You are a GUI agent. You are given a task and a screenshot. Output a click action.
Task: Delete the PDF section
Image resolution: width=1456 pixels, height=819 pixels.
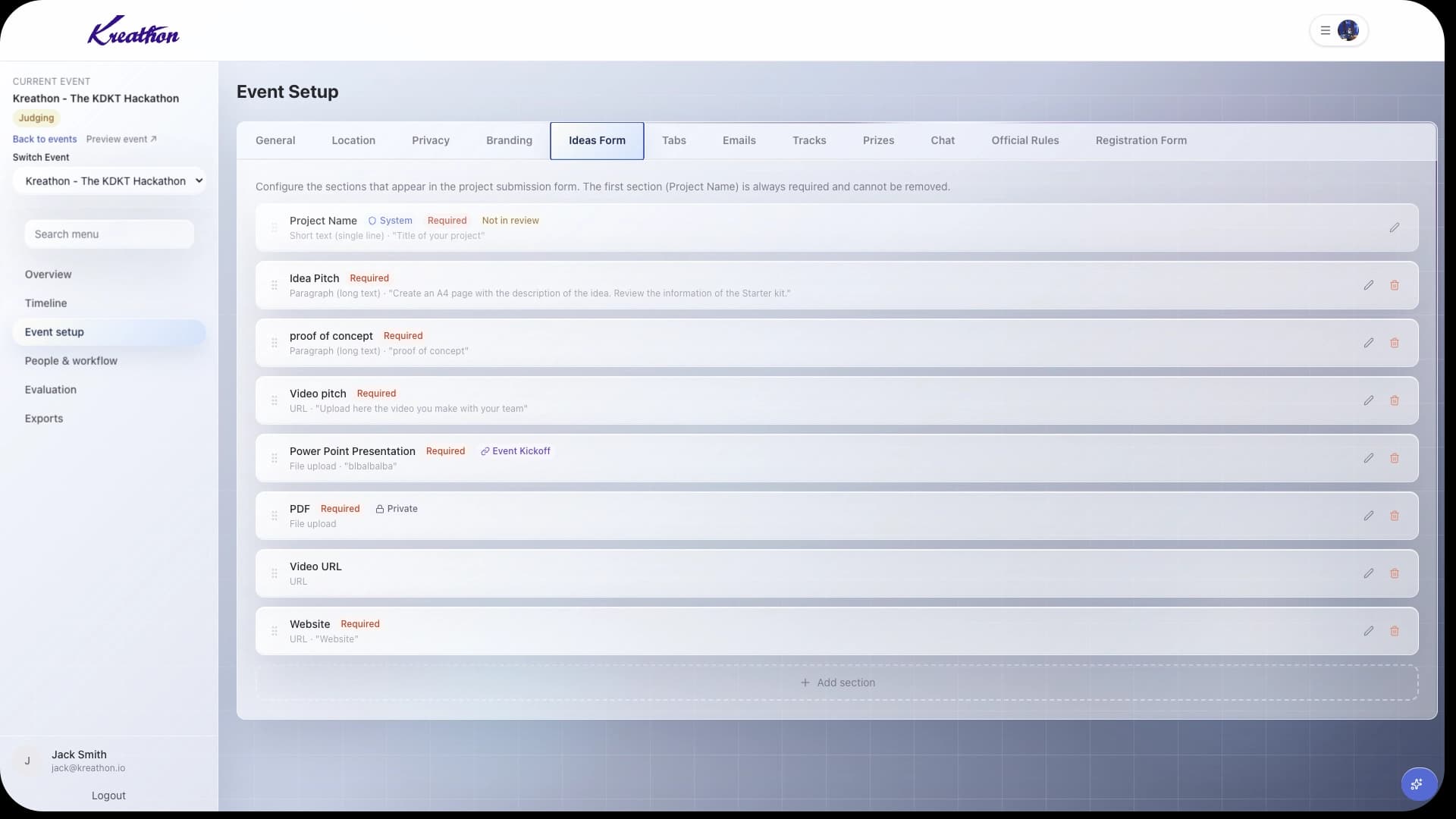click(x=1394, y=516)
